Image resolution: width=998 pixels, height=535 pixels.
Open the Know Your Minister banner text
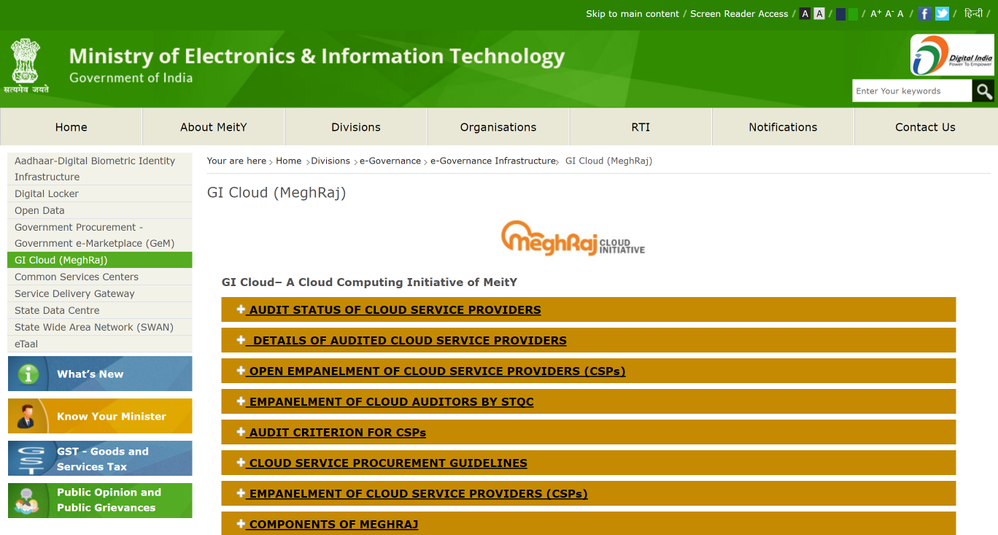(x=111, y=416)
